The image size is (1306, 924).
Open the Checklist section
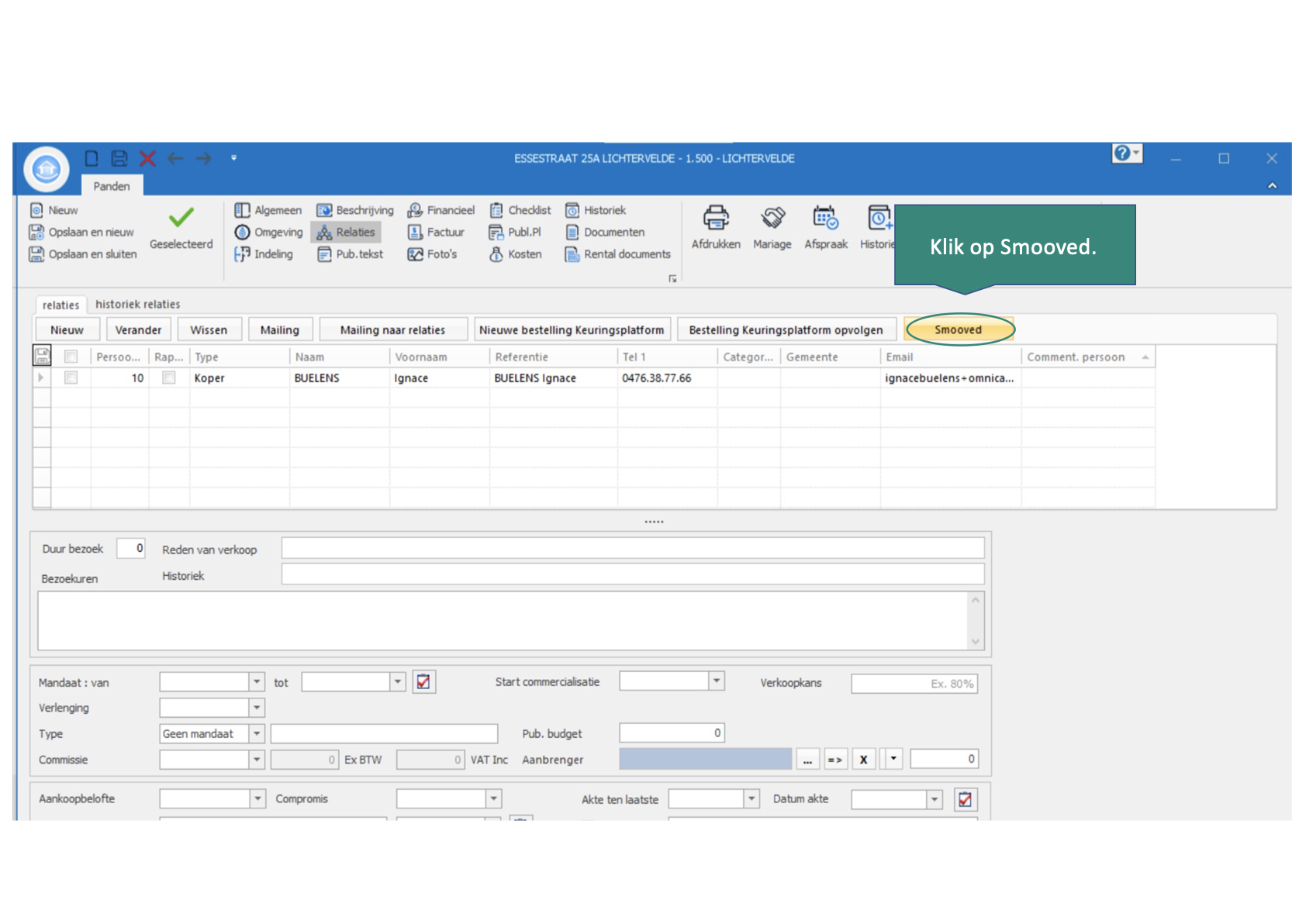[x=520, y=210]
